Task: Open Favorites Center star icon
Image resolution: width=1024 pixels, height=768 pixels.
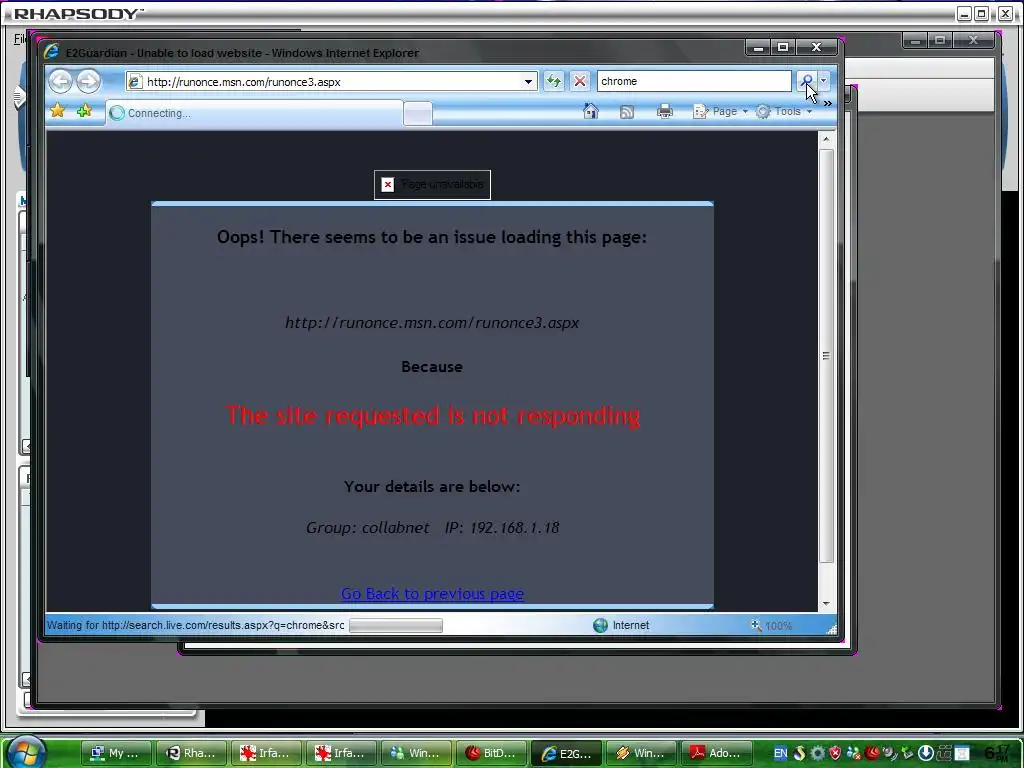Action: [x=57, y=111]
